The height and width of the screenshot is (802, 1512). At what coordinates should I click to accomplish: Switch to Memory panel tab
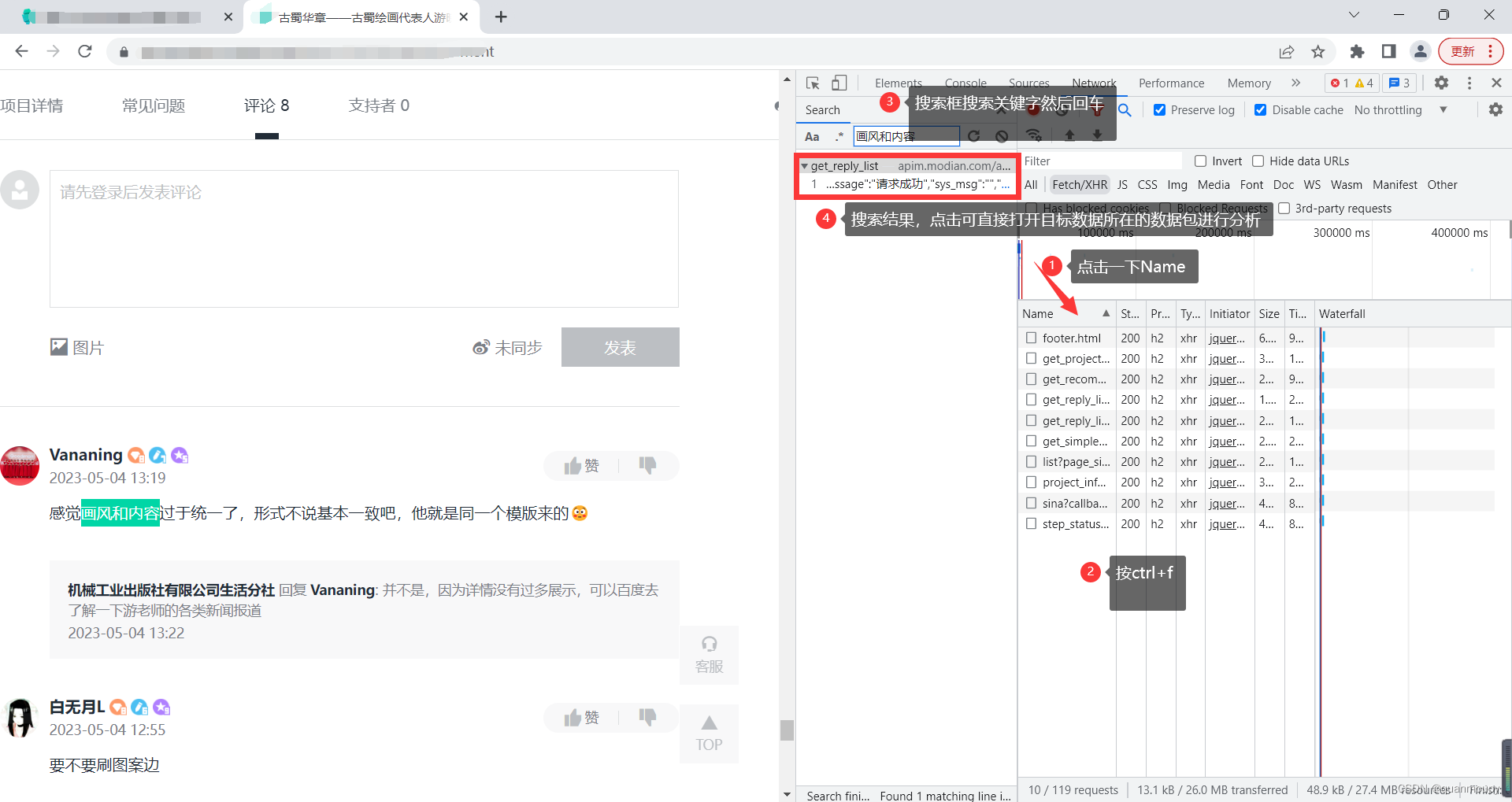pyautogui.click(x=1249, y=83)
